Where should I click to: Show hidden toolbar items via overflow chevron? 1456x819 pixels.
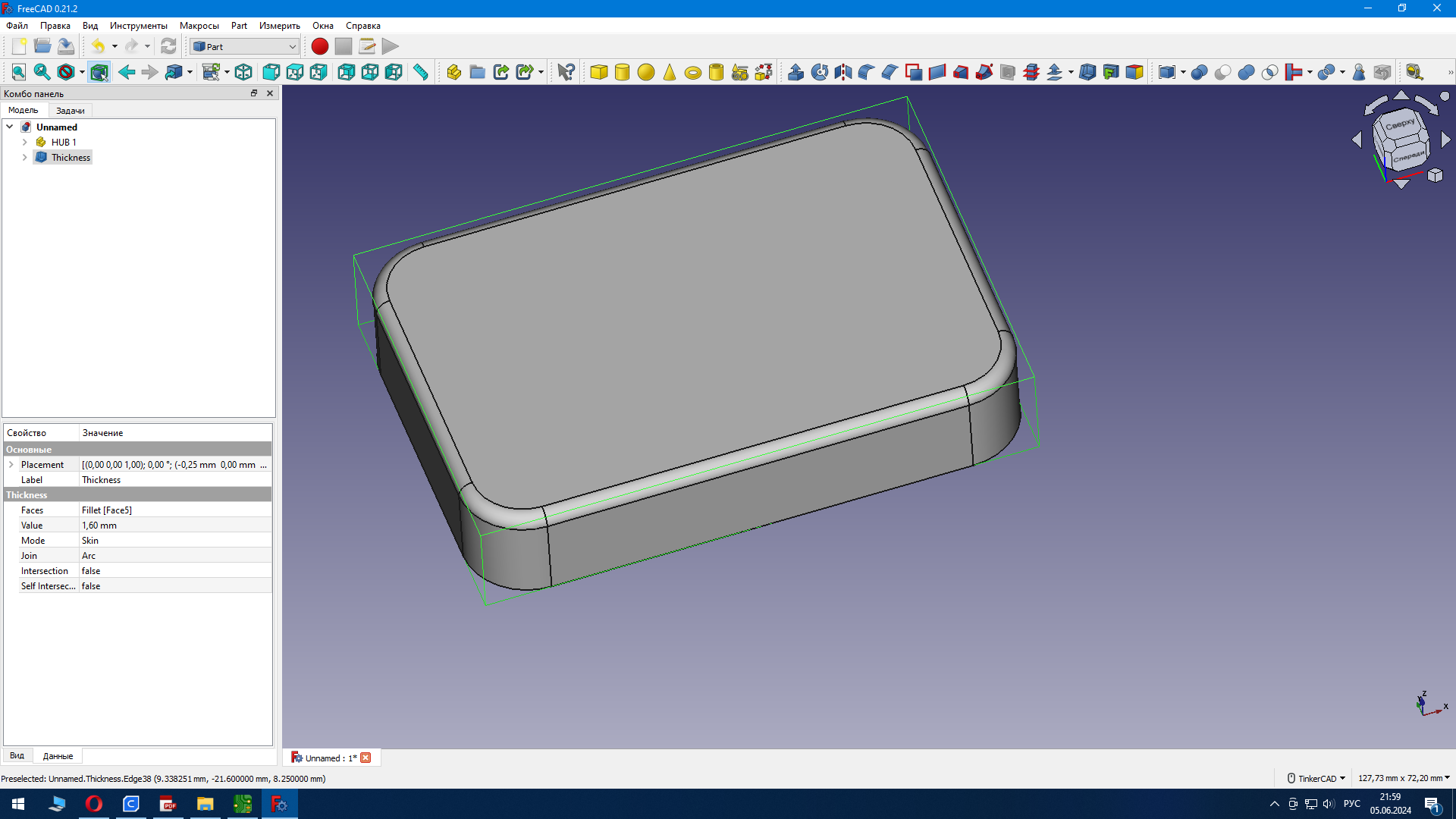click(1450, 72)
